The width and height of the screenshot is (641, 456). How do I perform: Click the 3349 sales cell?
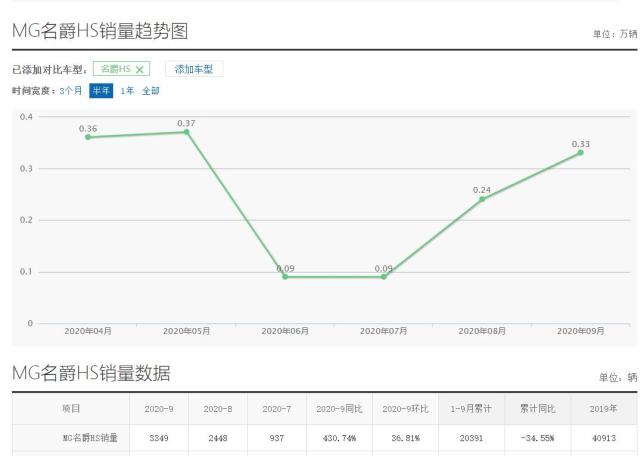[x=159, y=438]
